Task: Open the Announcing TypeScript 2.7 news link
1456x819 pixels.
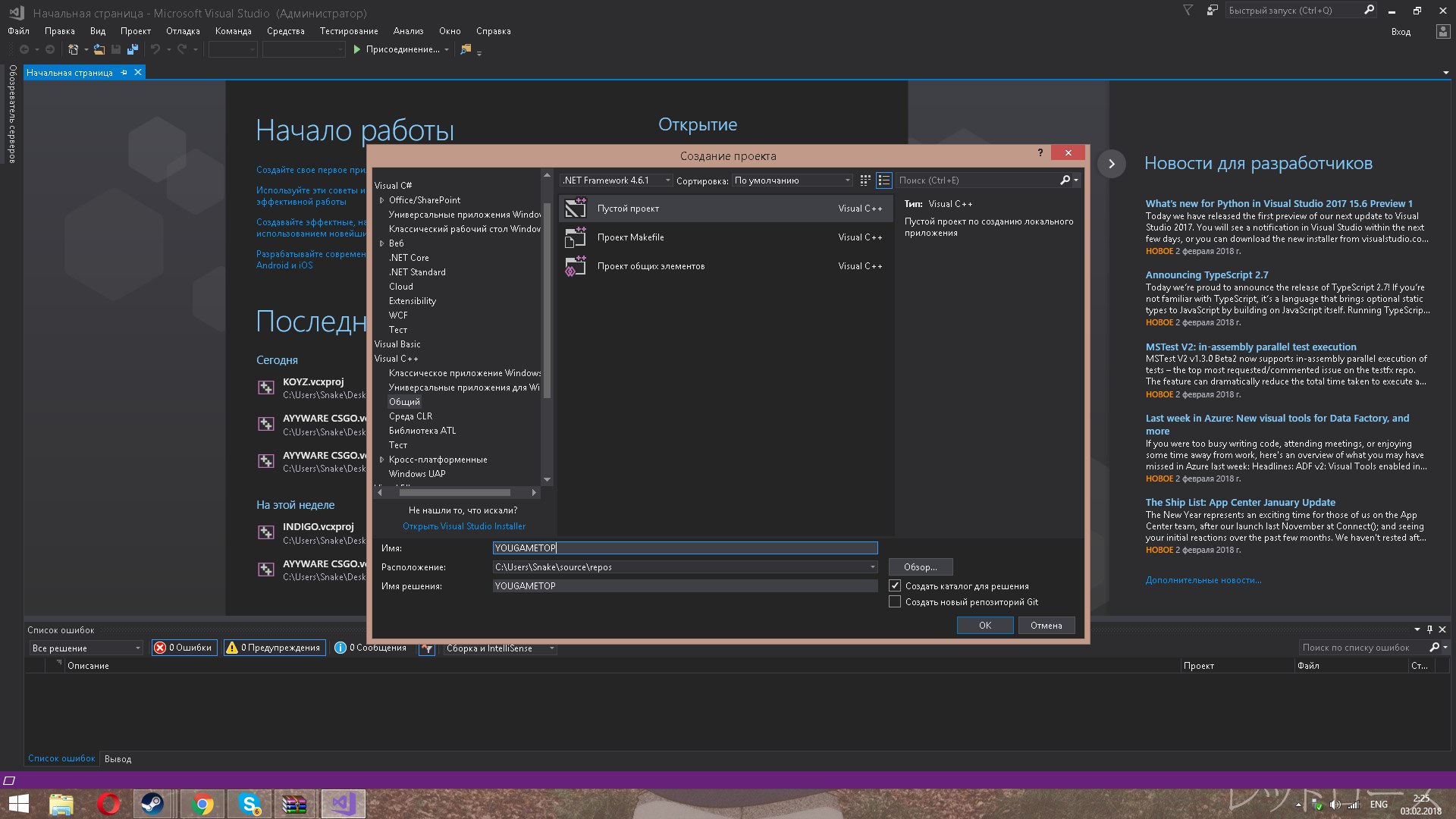Action: pyautogui.click(x=1207, y=275)
